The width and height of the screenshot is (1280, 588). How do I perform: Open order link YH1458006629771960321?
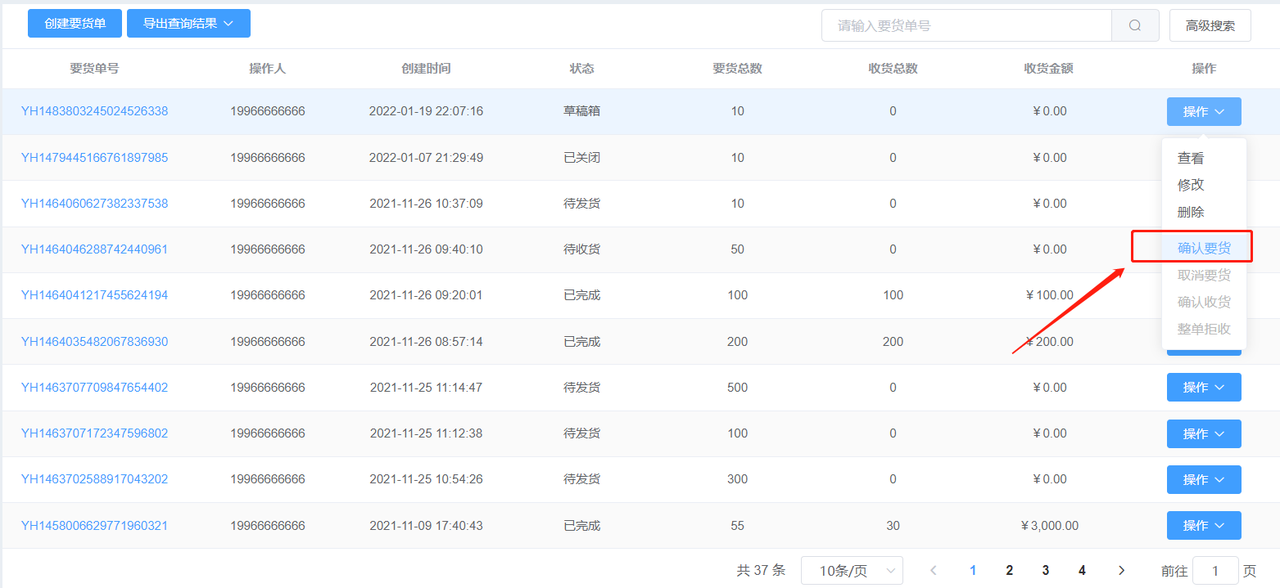[x=94, y=525]
